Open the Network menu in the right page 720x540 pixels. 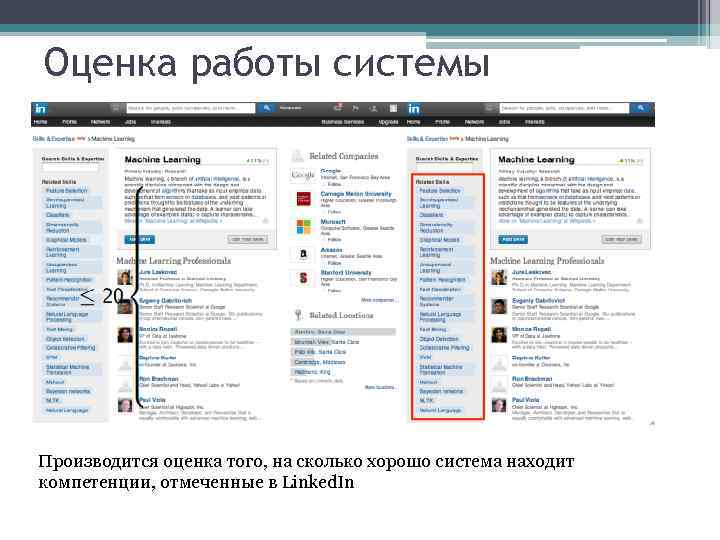[x=474, y=122]
